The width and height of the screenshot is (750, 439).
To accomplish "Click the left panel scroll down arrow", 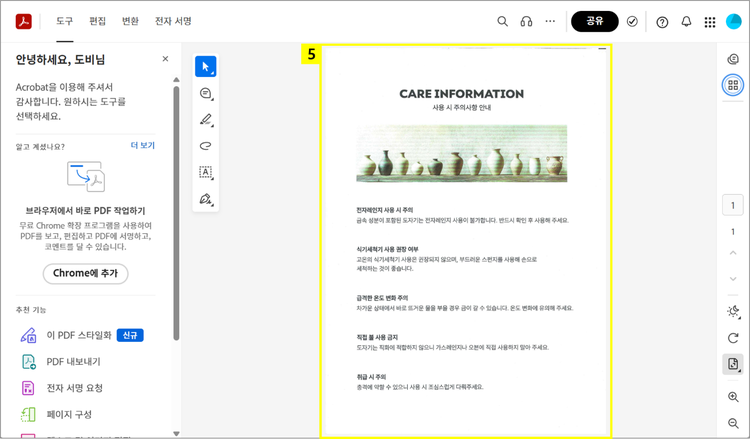I will click(176, 433).
